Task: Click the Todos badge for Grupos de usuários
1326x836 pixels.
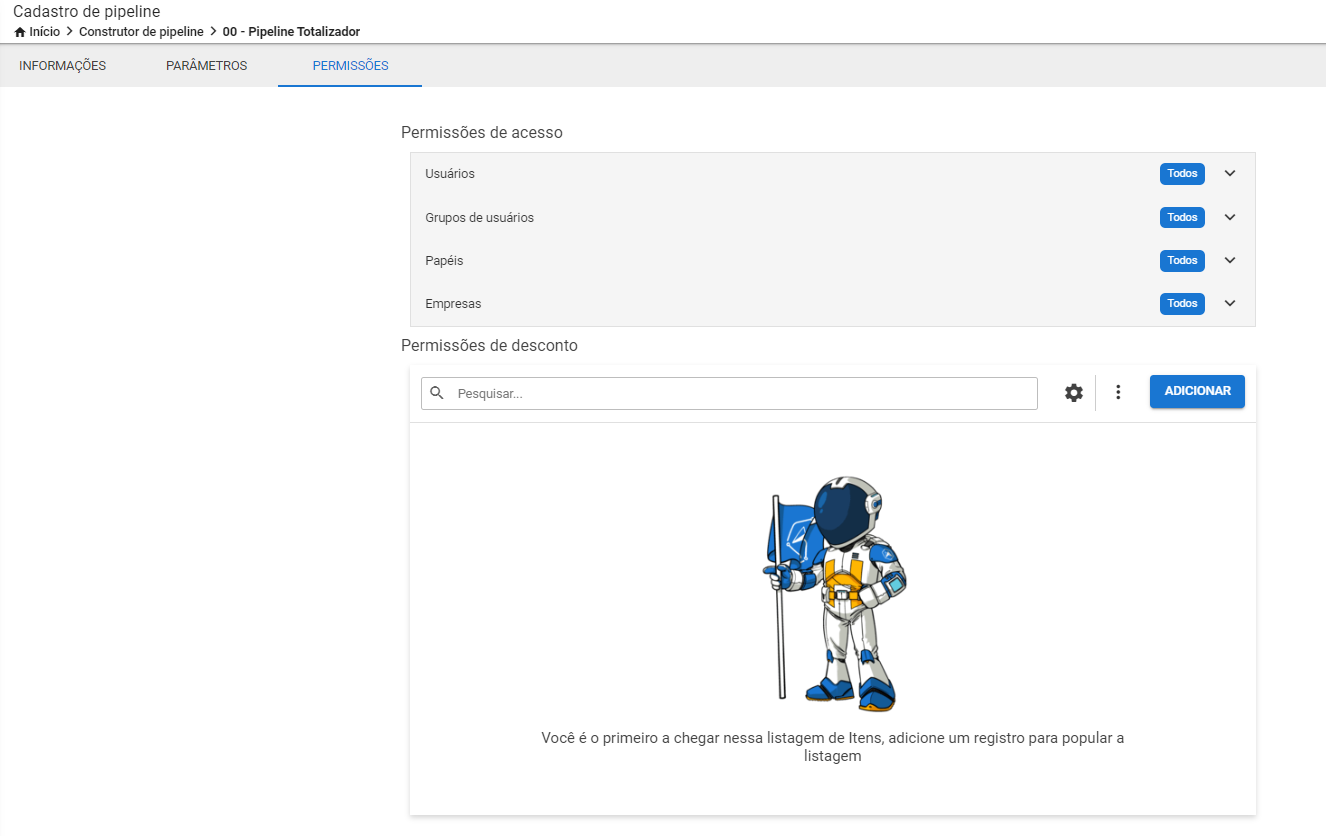Action: tap(1182, 217)
